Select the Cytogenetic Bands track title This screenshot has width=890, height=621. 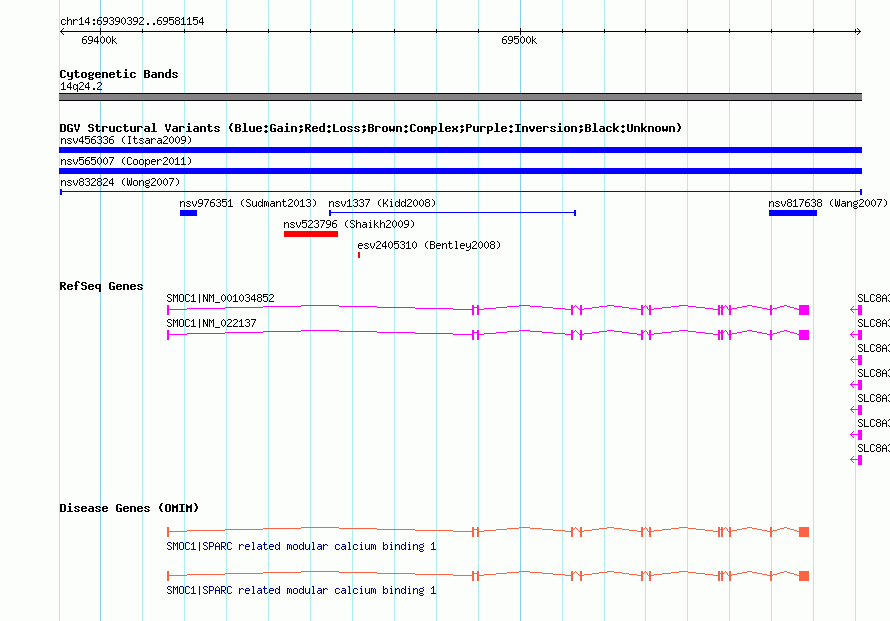coord(119,74)
